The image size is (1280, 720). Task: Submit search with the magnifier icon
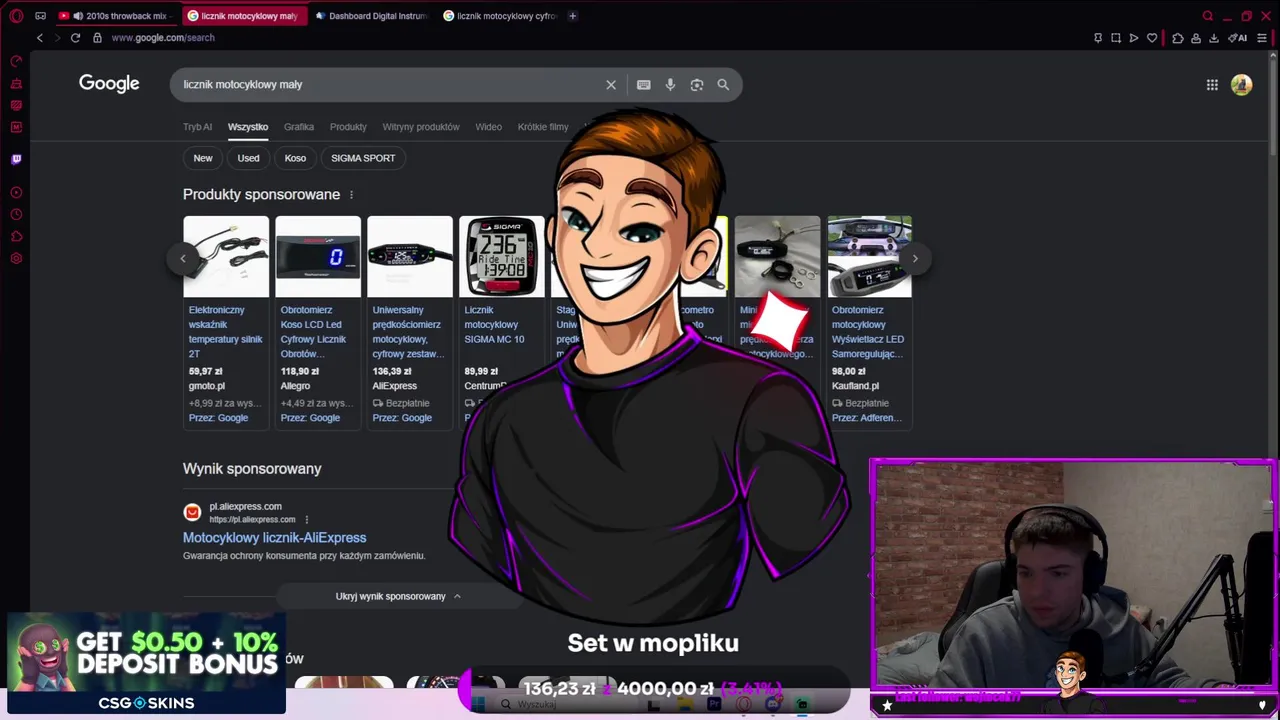tap(723, 85)
